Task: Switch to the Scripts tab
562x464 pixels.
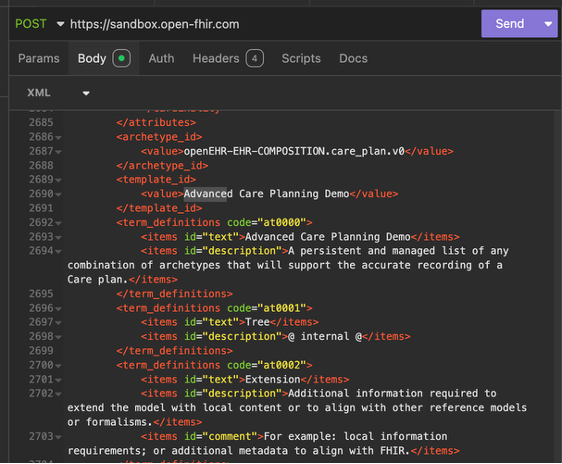Action: [301, 58]
